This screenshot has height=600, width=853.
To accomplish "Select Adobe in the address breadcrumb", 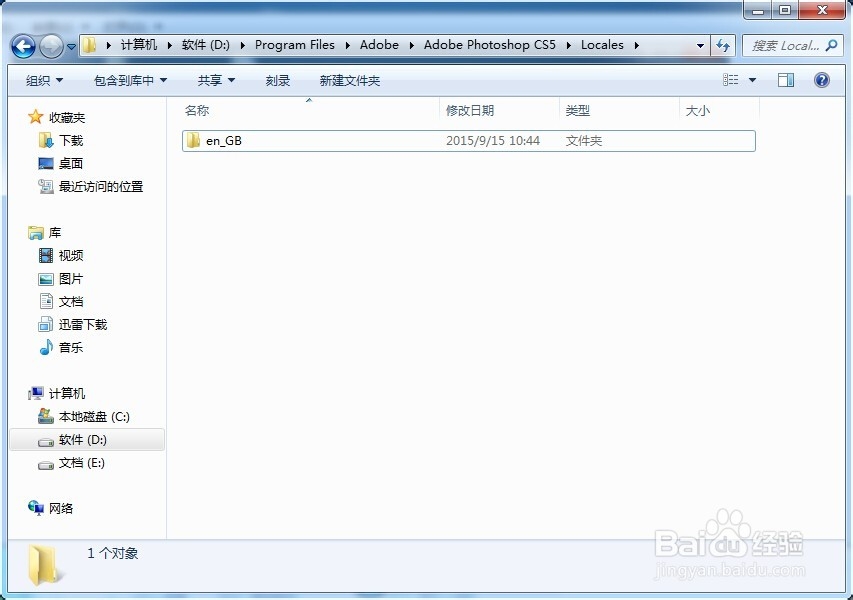I will click(x=379, y=45).
